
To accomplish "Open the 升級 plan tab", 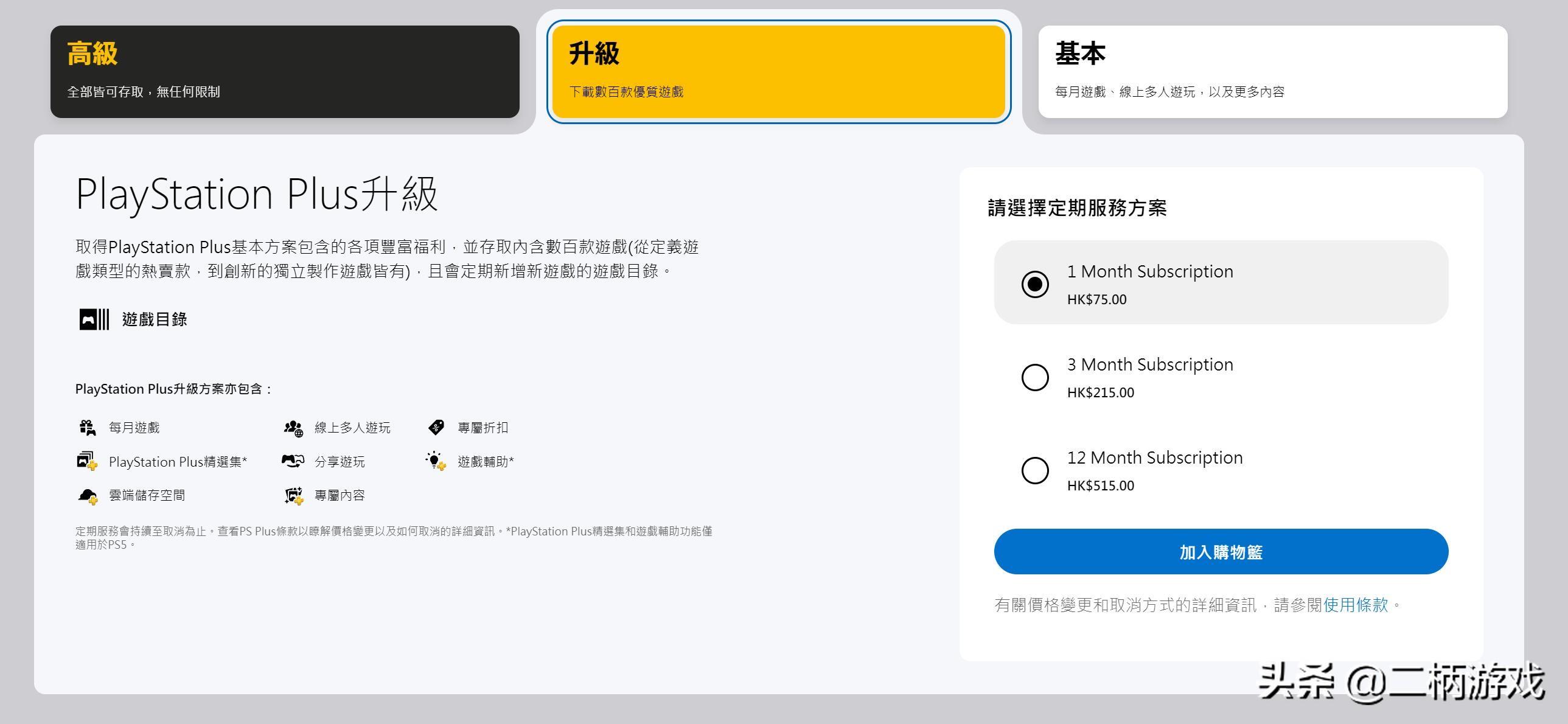I will (x=779, y=70).
